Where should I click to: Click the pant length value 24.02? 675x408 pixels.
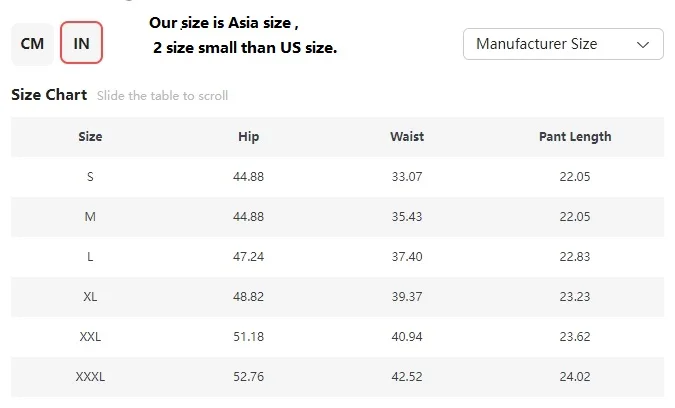click(575, 377)
